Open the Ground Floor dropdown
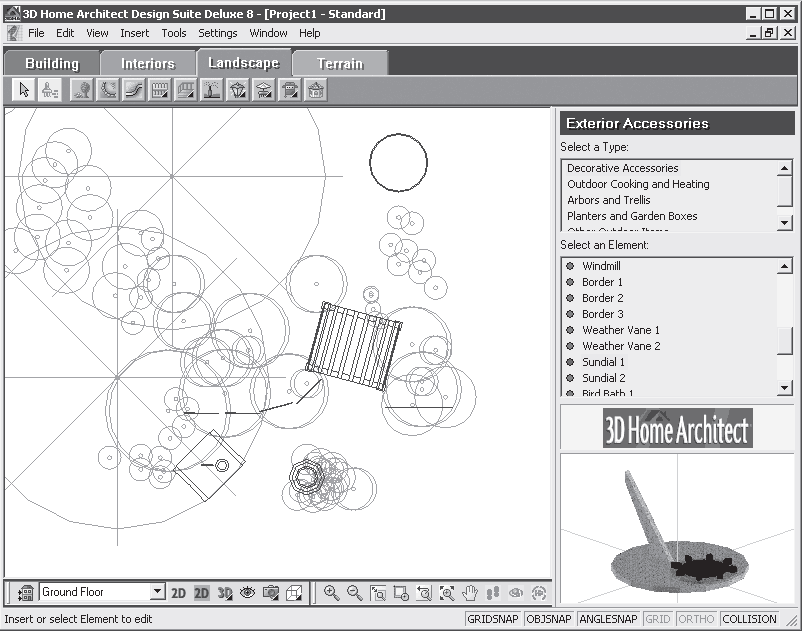Image resolution: width=802 pixels, height=632 pixels. (156, 593)
